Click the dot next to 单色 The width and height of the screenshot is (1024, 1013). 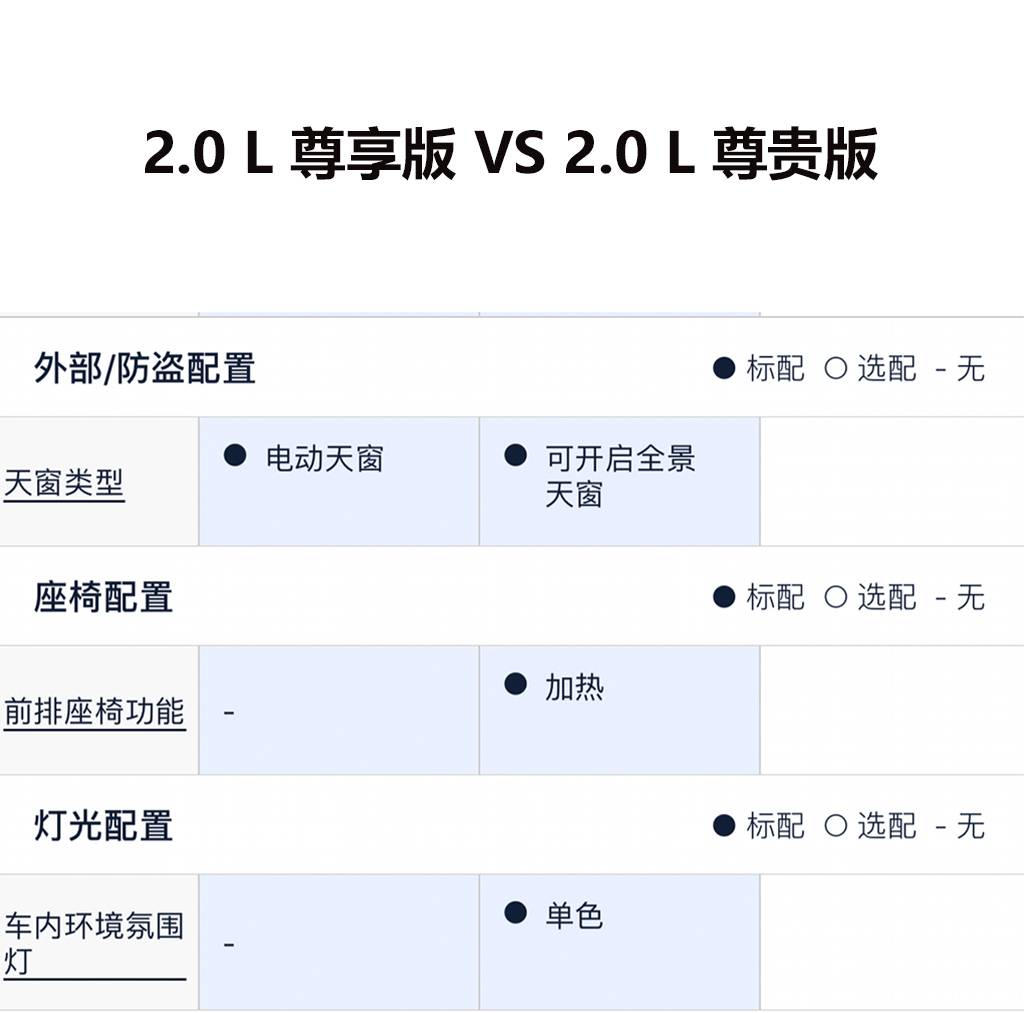(515, 912)
